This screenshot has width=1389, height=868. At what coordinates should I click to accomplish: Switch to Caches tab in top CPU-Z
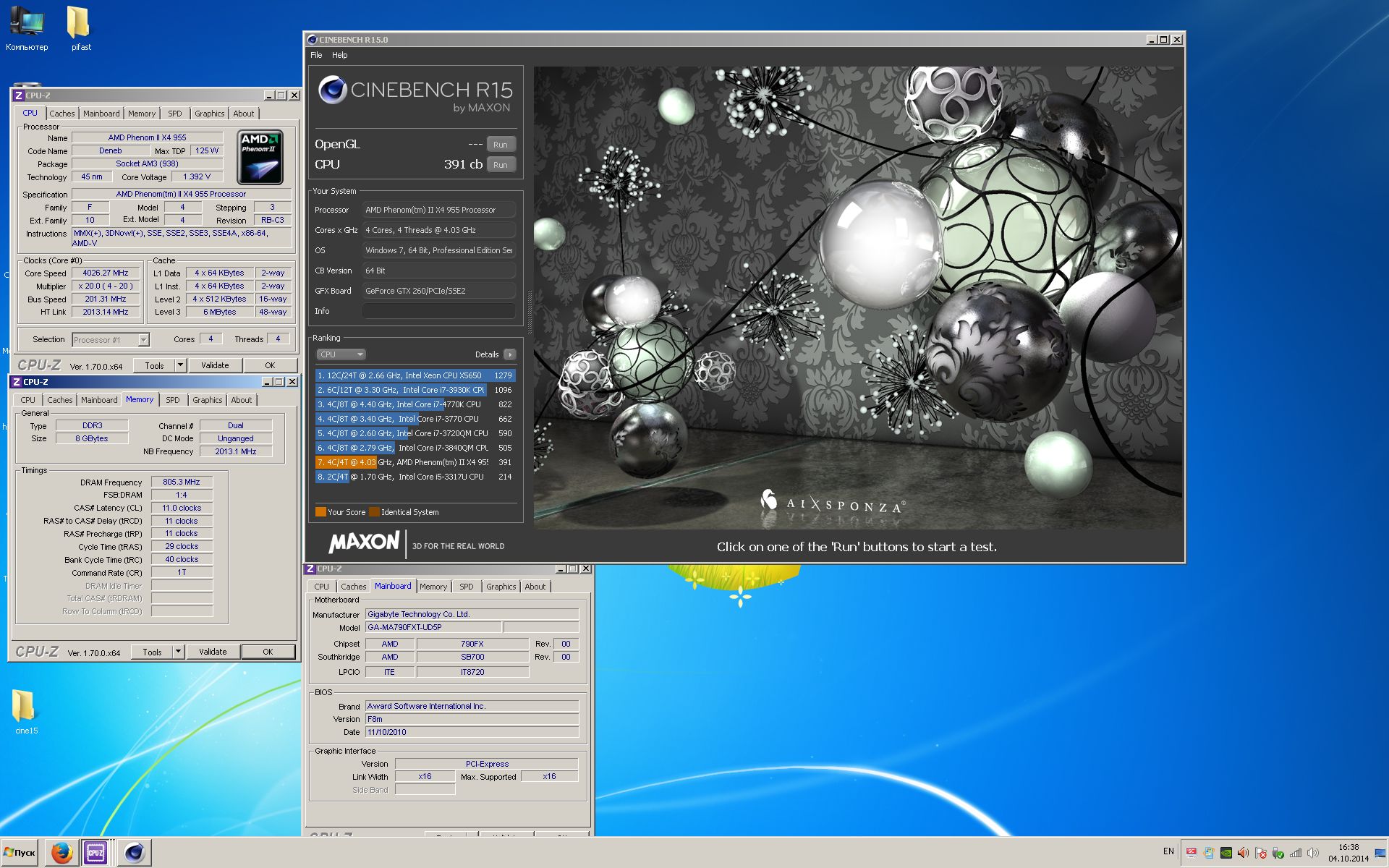point(62,114)
